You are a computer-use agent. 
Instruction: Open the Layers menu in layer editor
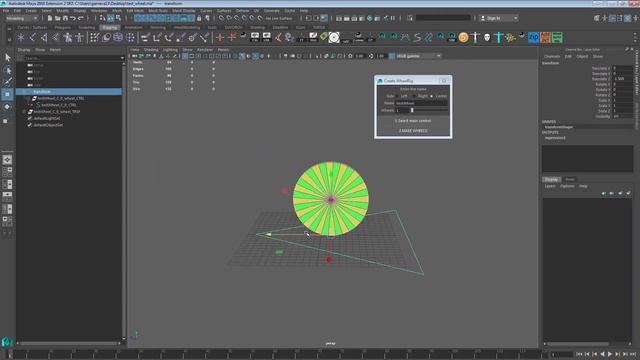(550, 186)
